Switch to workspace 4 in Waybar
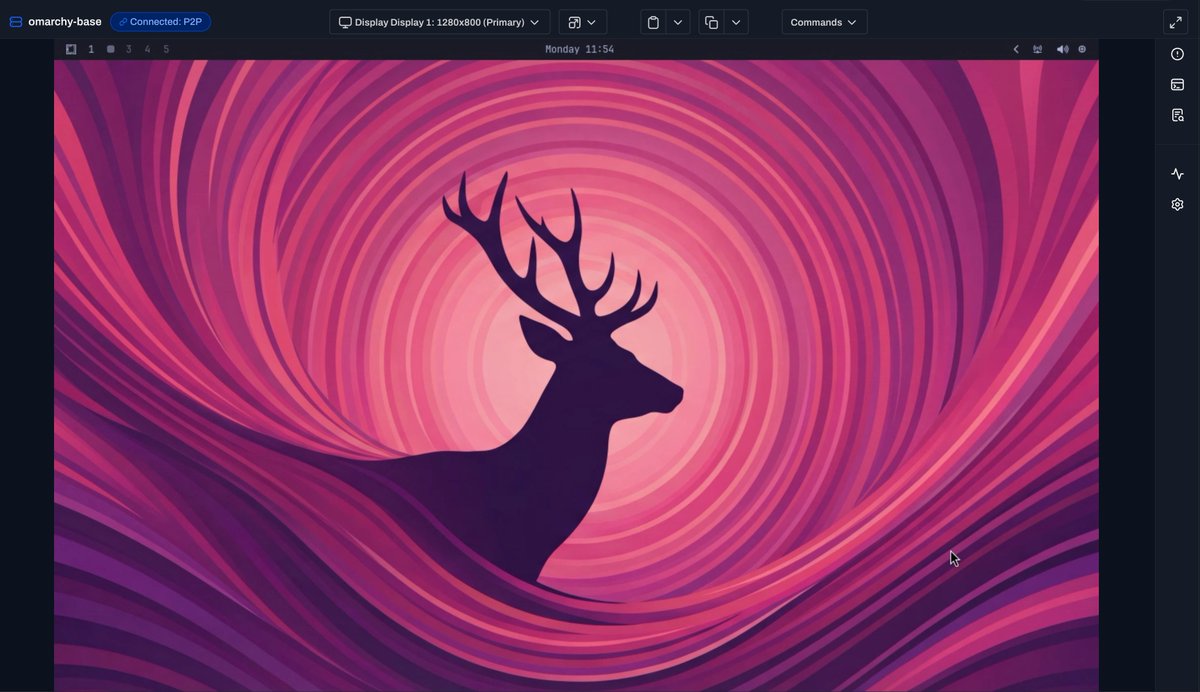The width and height of the screenshot is (1200, 692). point(147,49)
